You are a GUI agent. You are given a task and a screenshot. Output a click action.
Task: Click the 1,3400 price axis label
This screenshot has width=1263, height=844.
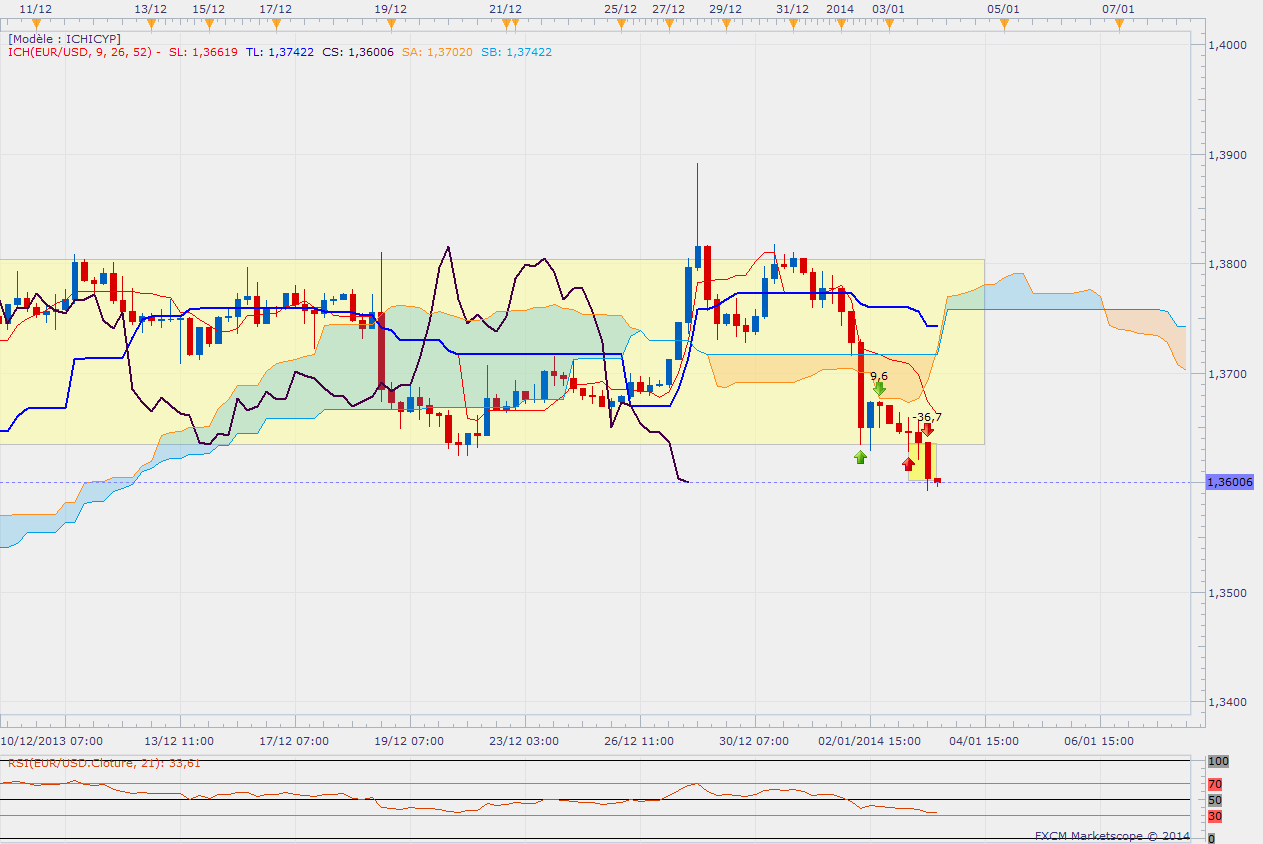tap(1228, 702)
